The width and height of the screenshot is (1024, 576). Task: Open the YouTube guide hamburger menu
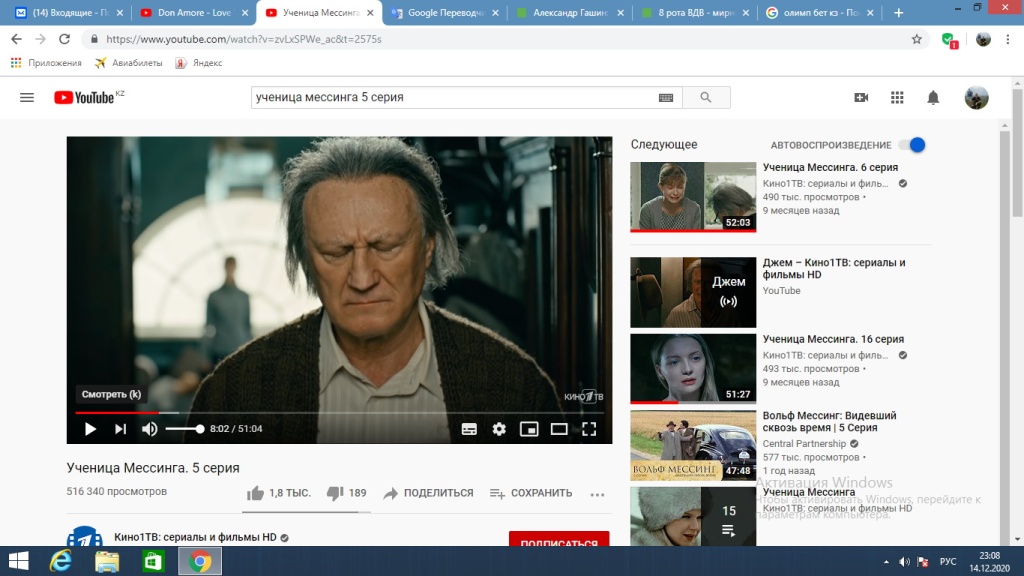pos(27,97)
